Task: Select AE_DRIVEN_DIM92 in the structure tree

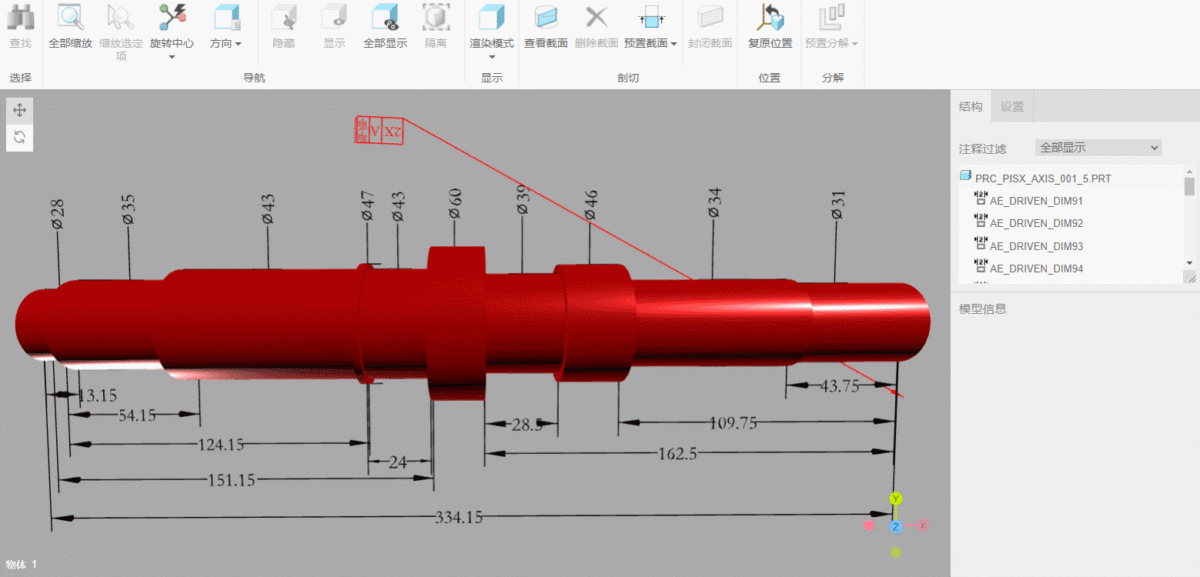Action: point(1037,223)
